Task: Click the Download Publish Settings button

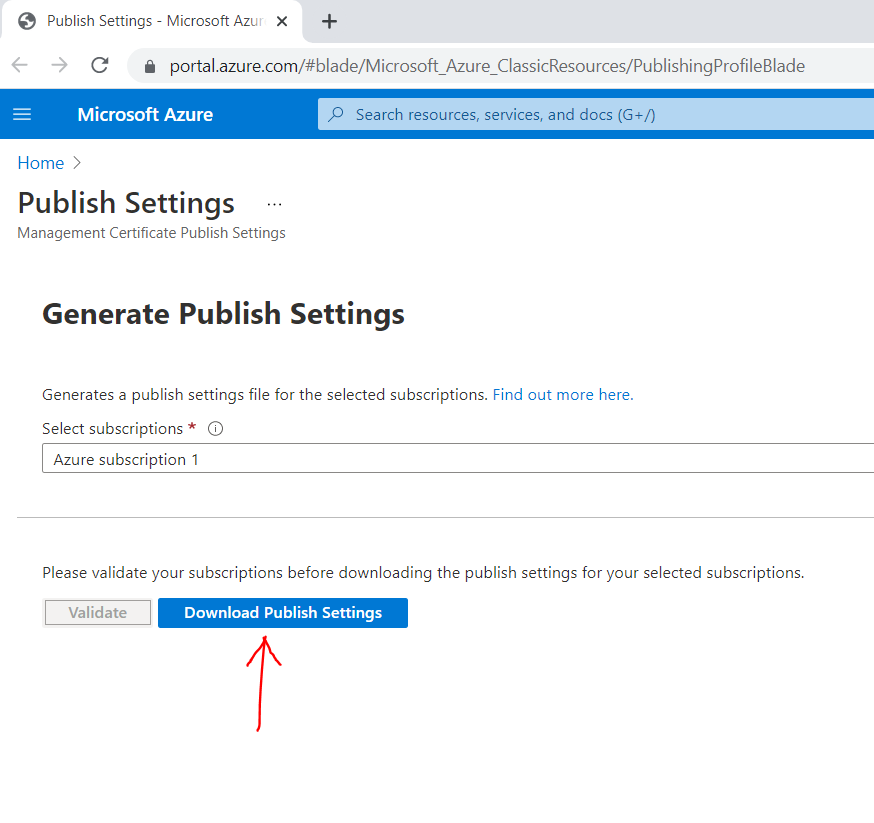Action: (283, 612)
